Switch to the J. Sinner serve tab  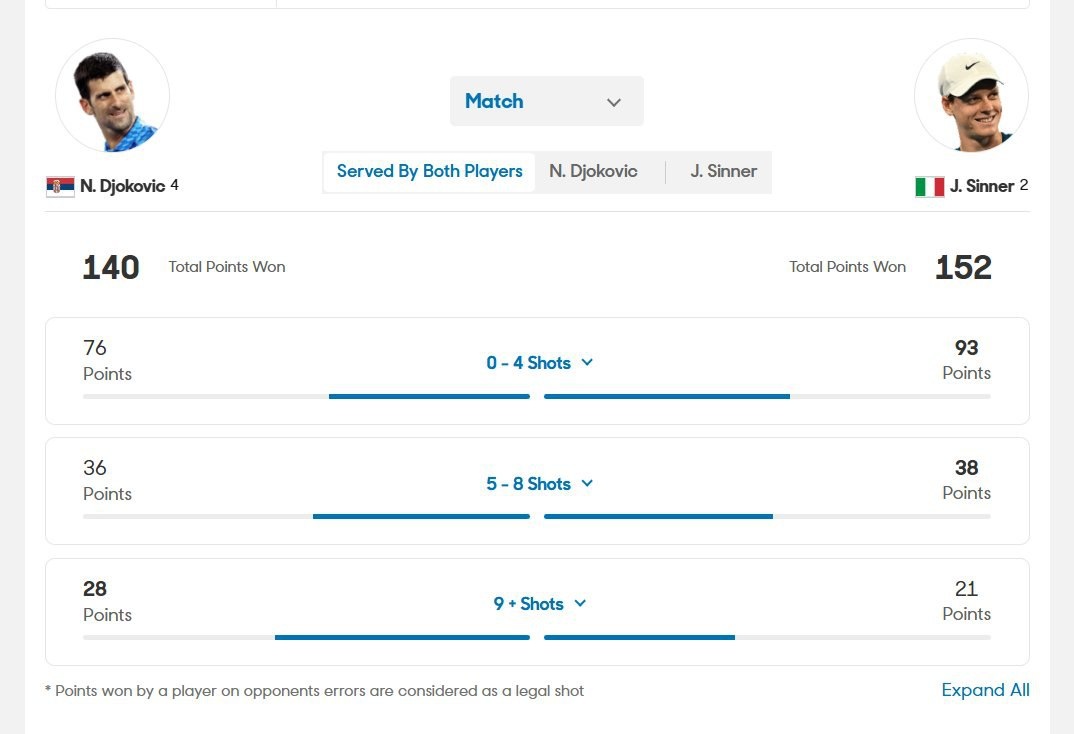click(x=723, y=171)
